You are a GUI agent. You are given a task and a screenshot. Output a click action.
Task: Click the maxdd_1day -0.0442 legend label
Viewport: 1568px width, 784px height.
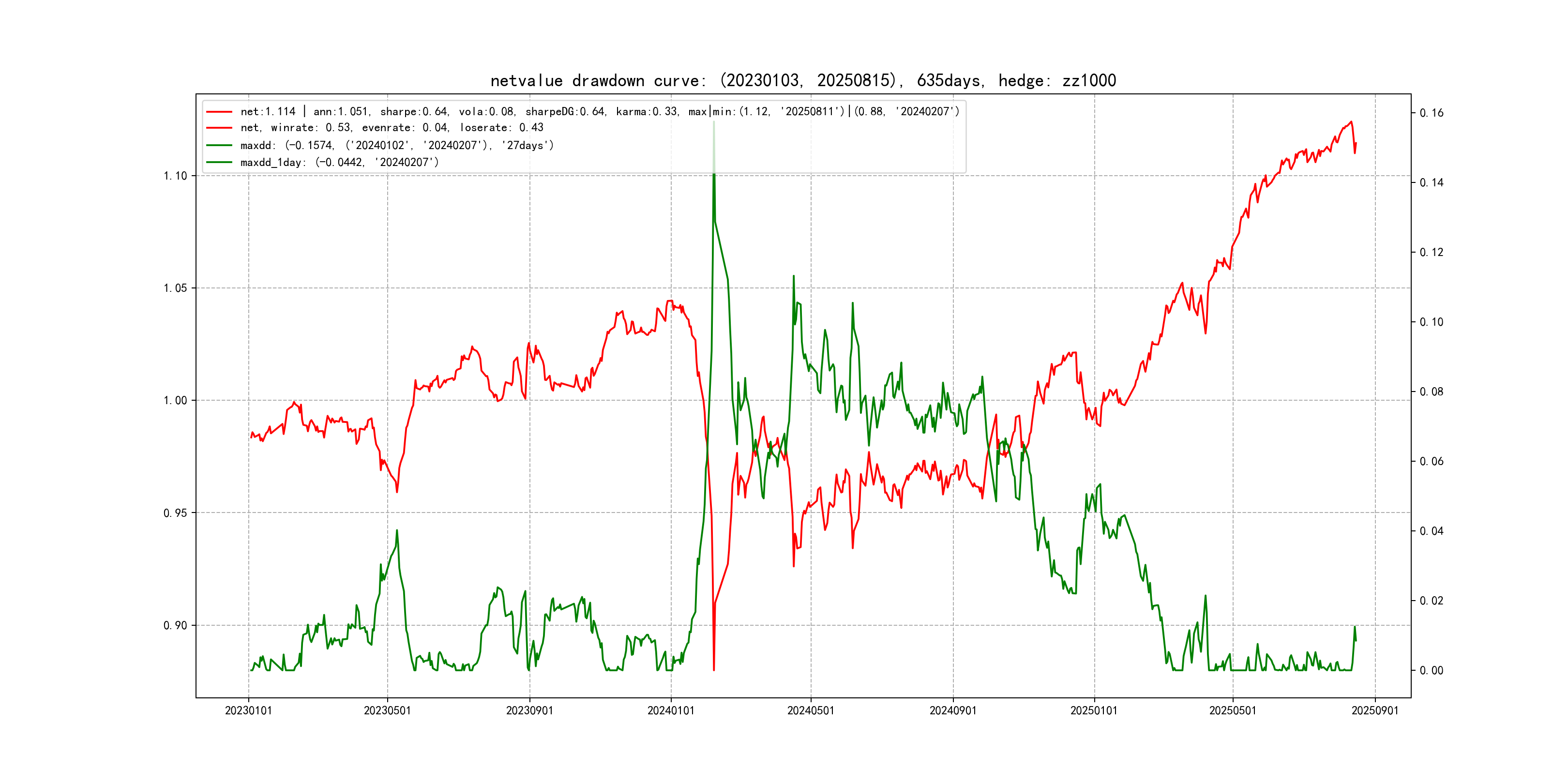[x=339, y=163]
